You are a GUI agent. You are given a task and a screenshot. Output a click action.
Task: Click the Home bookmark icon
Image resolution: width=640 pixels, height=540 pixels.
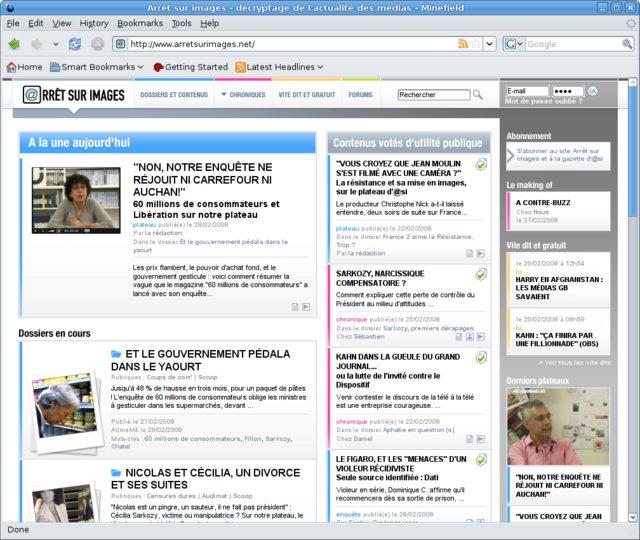(11, 67)
